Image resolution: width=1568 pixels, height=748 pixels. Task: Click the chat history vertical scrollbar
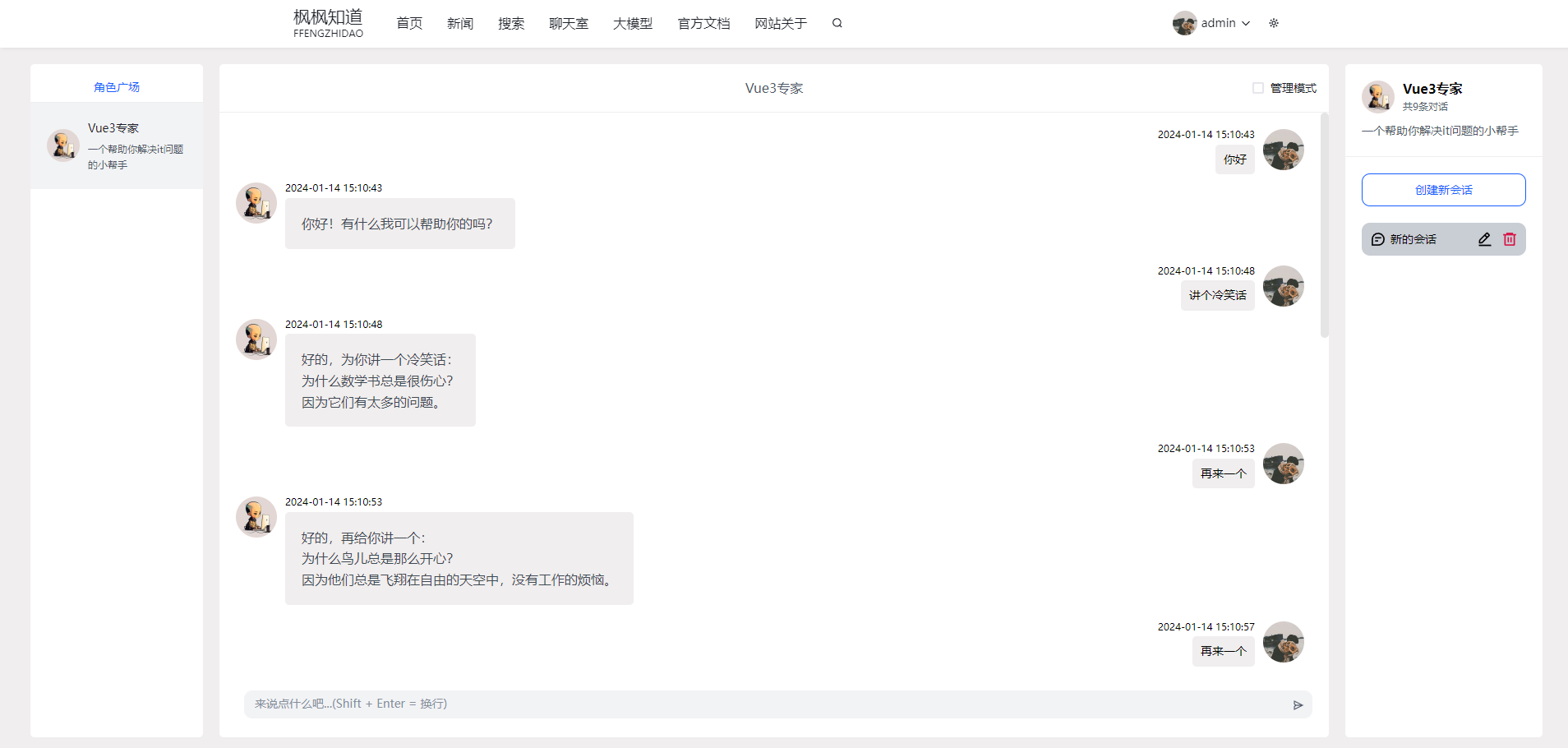pos(1324,226)
